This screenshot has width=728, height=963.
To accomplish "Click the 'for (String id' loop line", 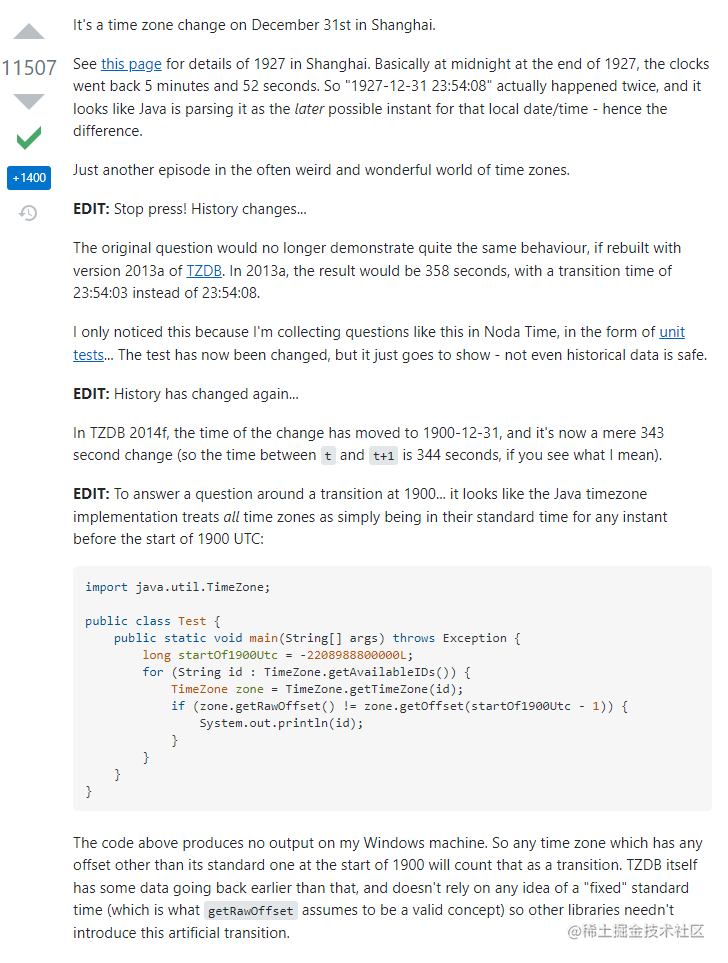I will click(x=307, y=673).
